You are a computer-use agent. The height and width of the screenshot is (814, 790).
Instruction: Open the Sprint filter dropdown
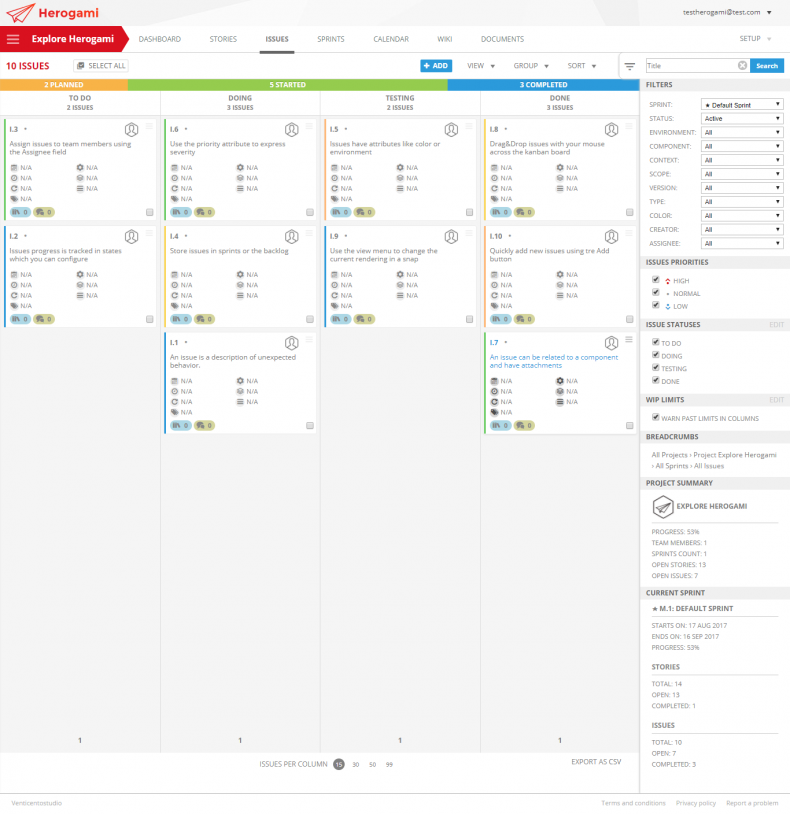pos(742,104)
